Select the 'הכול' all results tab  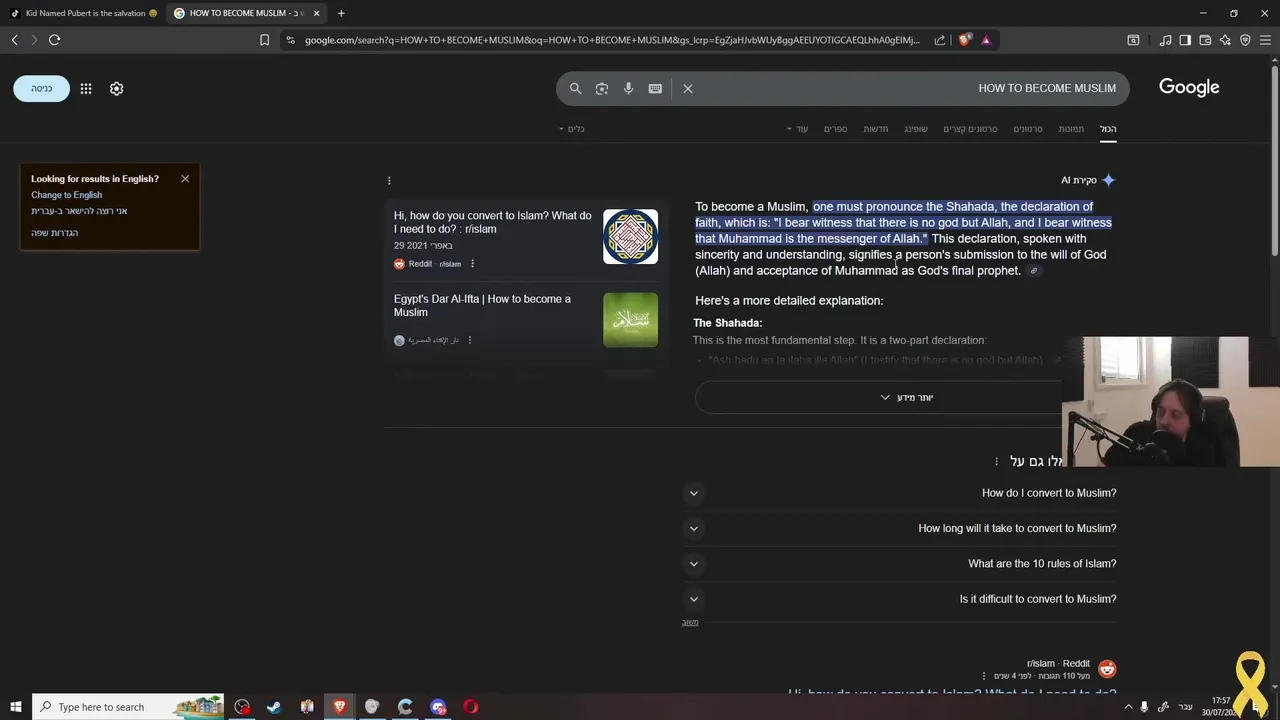click(x=1108, y=129)
